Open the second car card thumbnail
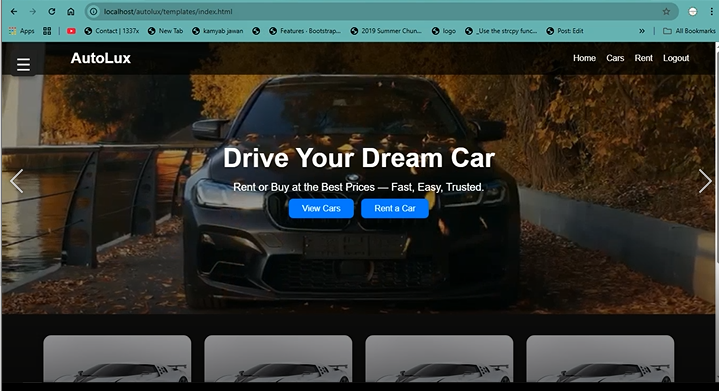Viewport: 719px width, 391px height. (x=278, y=359)
